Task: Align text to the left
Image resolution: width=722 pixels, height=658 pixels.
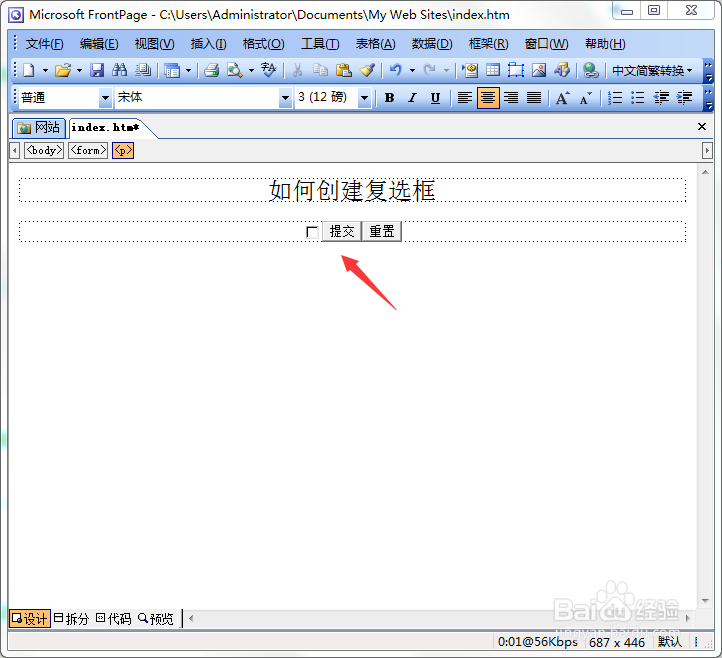Action: (465, 98)
